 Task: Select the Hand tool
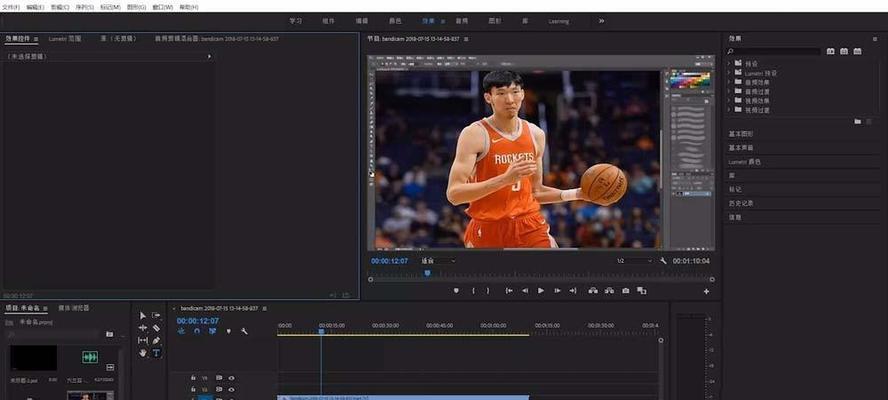click(x=143, y=353)
